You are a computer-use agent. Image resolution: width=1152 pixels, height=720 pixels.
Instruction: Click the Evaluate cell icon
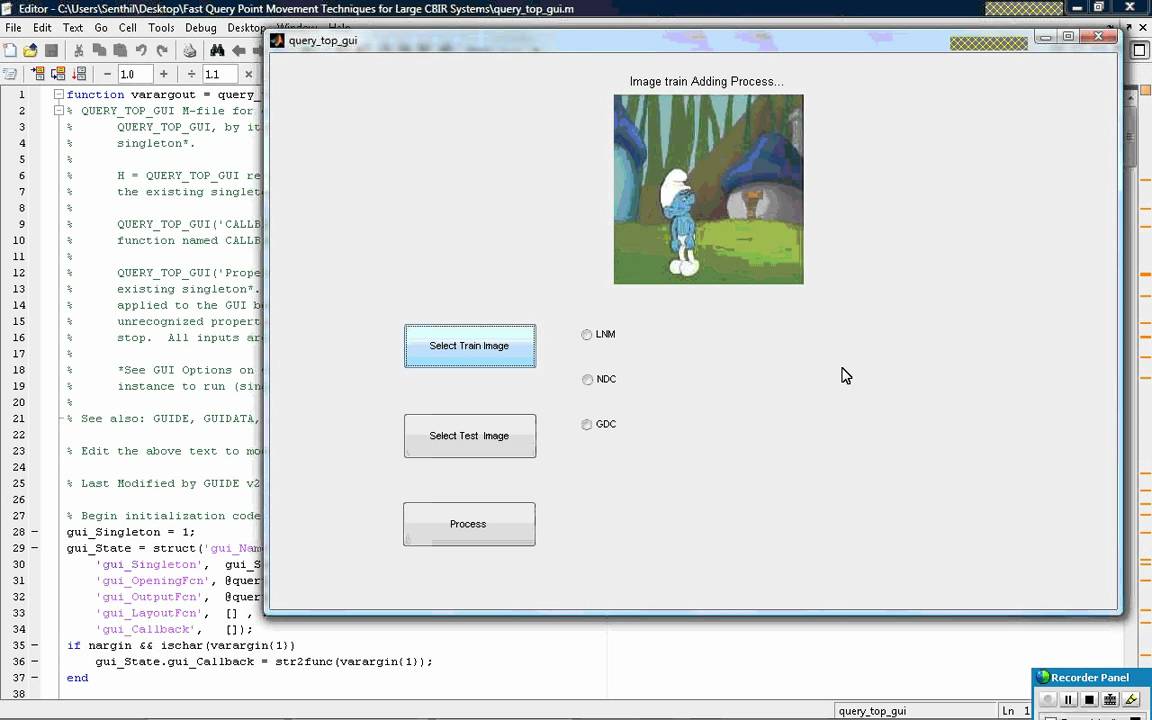pyautogui.click(x=37, y=73)
